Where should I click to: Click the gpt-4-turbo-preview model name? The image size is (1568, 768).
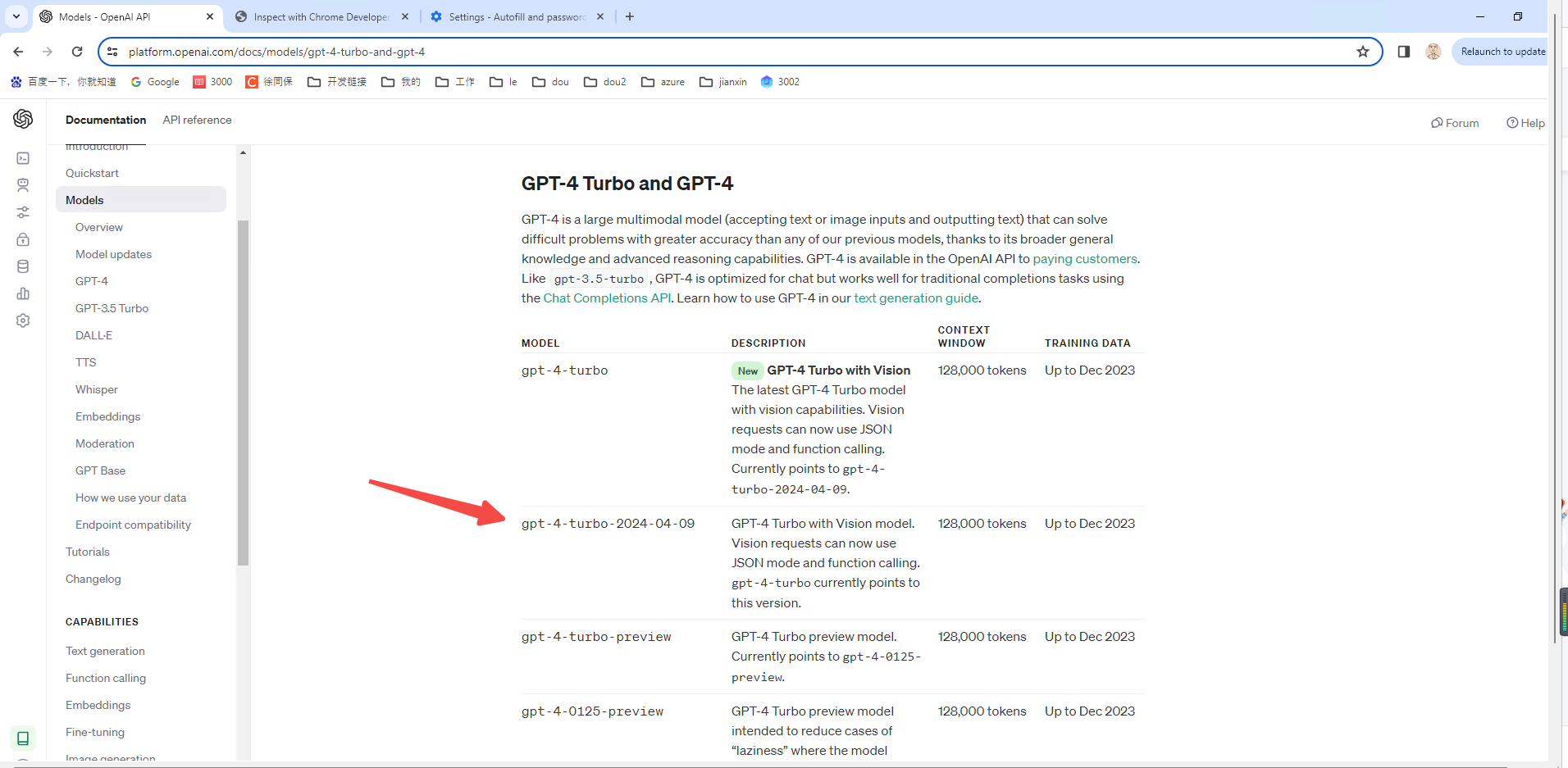pyautogui.click(x=596, y=637)
